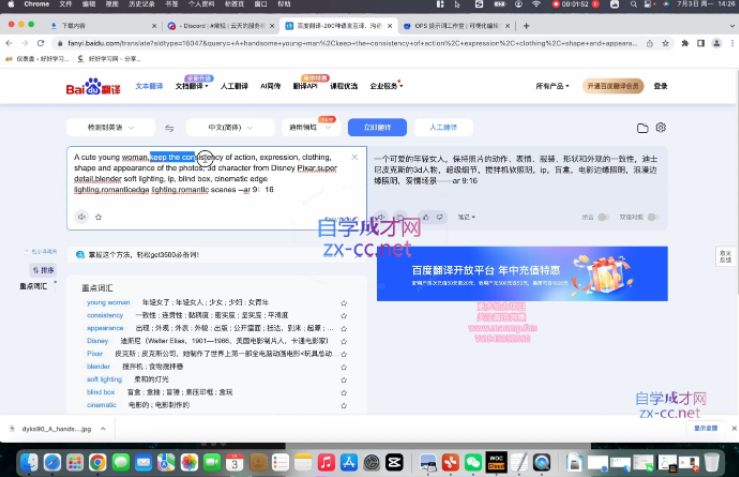Screen dimensions: 739x477
Task: Open the 翻译API menu item
Action: pyautogui.click(x=305, y=87)
